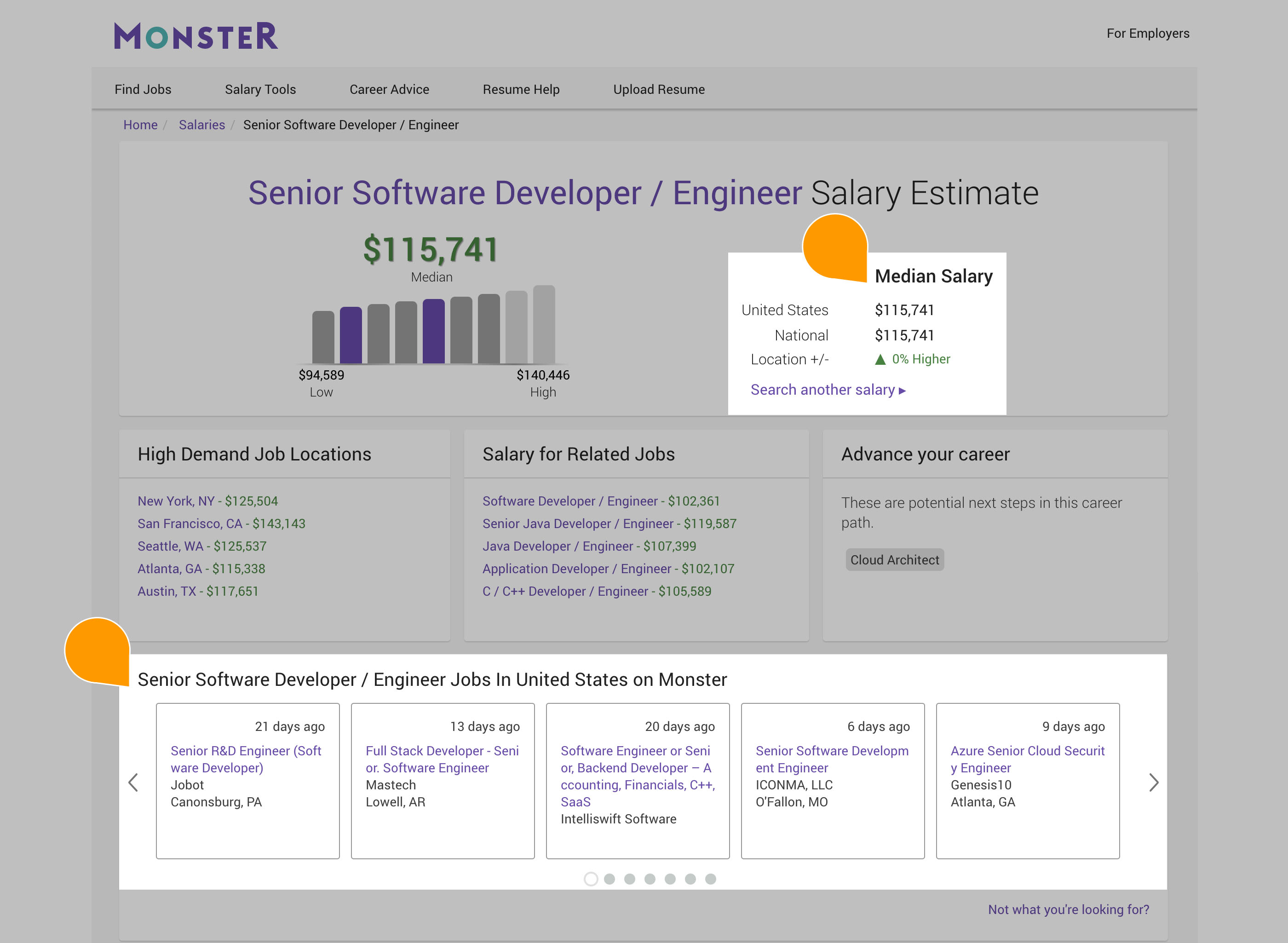This screenshot has height=943, width=1288.
Task: Open San Francisco, CA salary link
Action: point(221,523)
